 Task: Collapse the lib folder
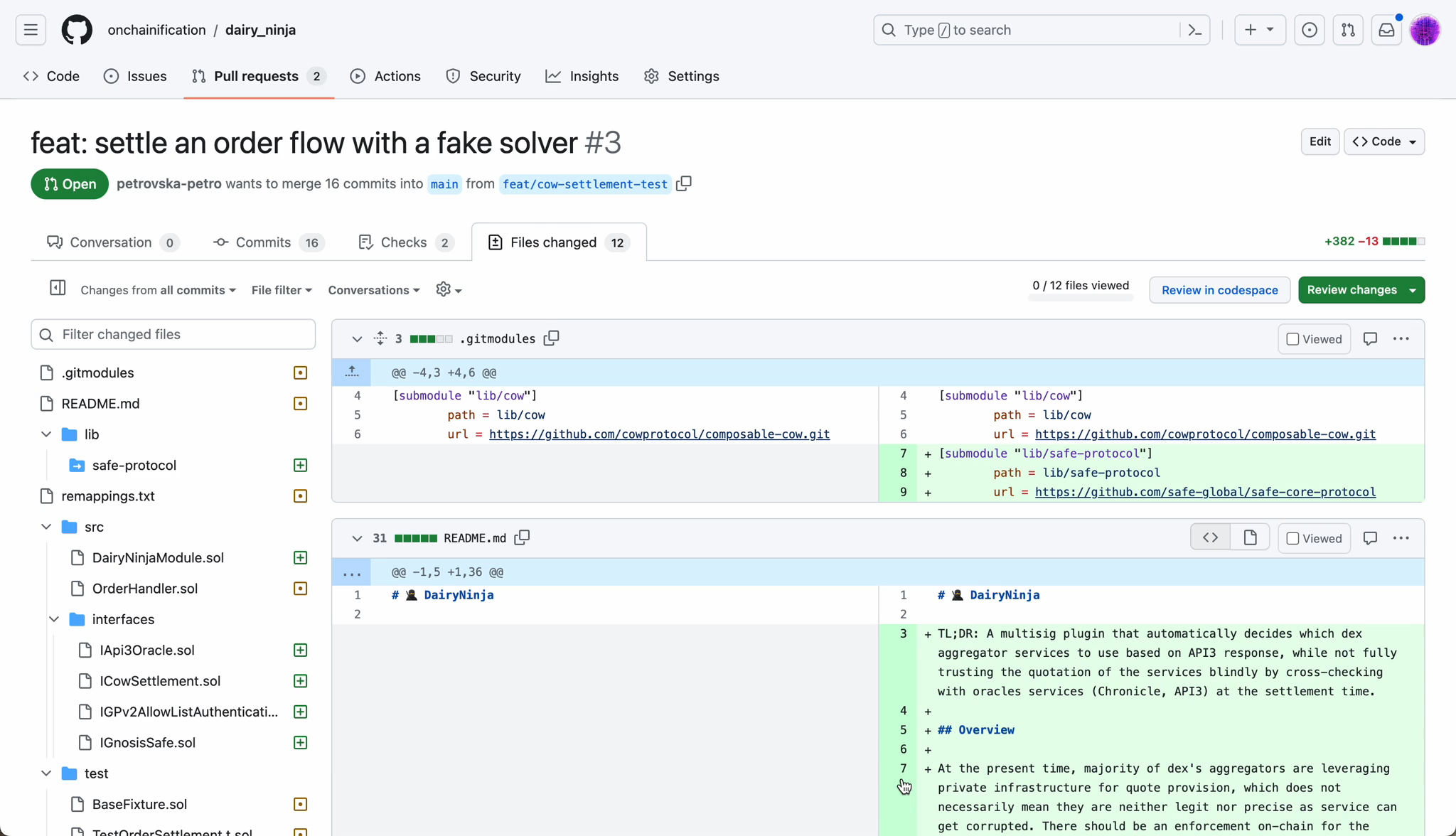coord(46,434)
